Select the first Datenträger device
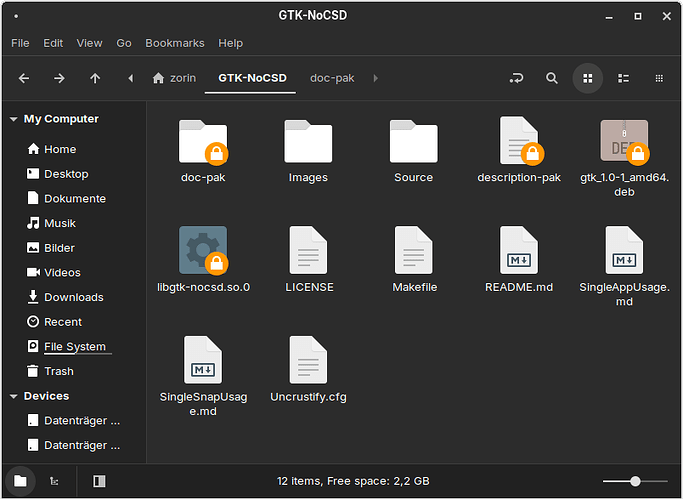Image resolution: width=683 pixels, height=499 pixels. pos(73,421)
